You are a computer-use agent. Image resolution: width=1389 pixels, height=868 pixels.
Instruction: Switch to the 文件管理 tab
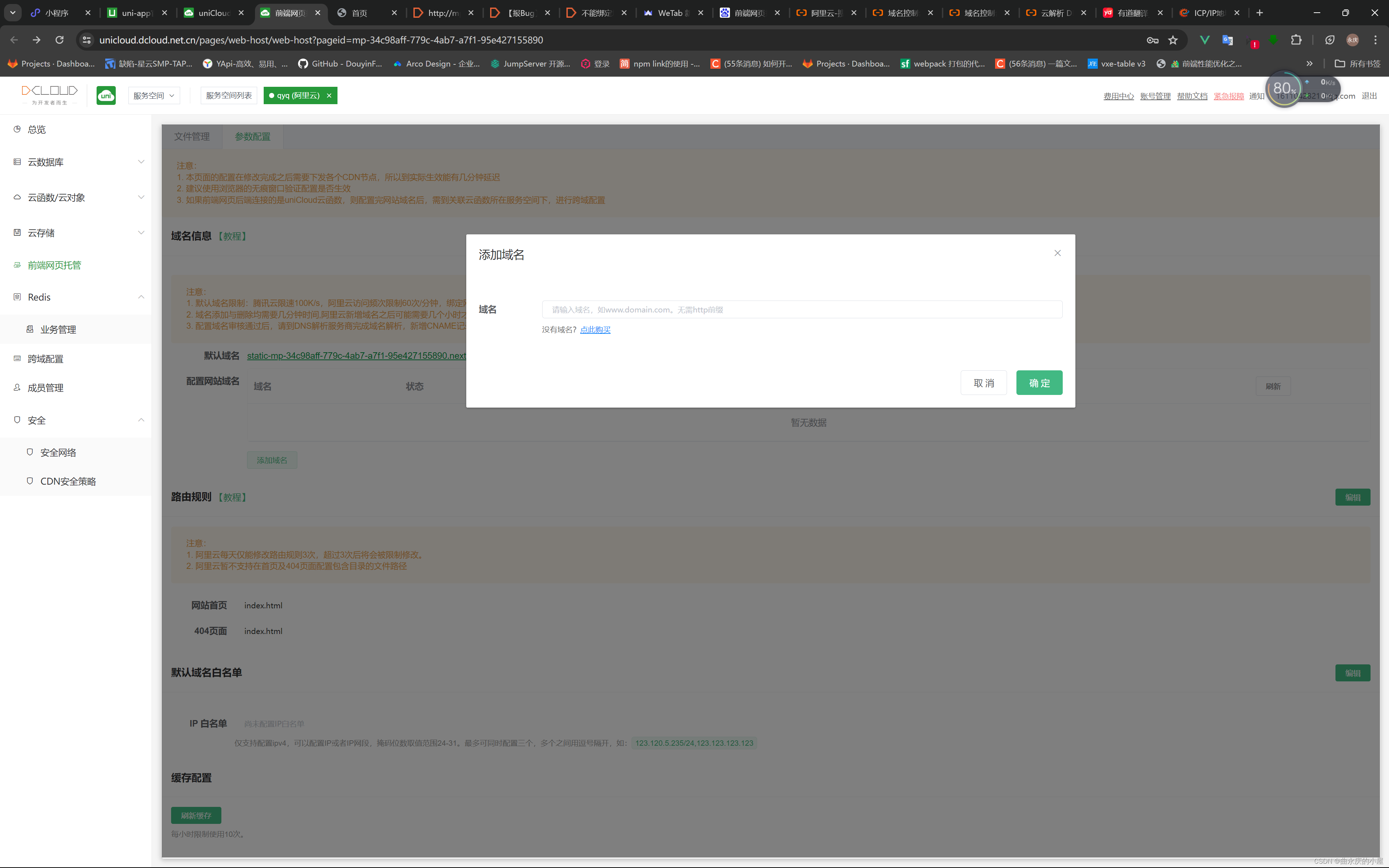coord(192,137)
